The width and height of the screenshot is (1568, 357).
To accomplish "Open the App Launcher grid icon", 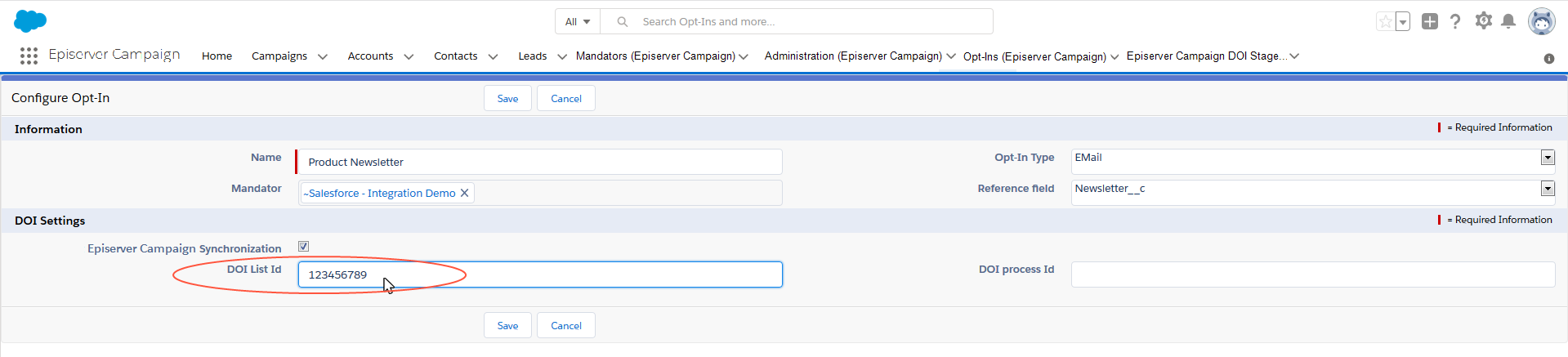I will pyautogui.click(x=29, y=56).
